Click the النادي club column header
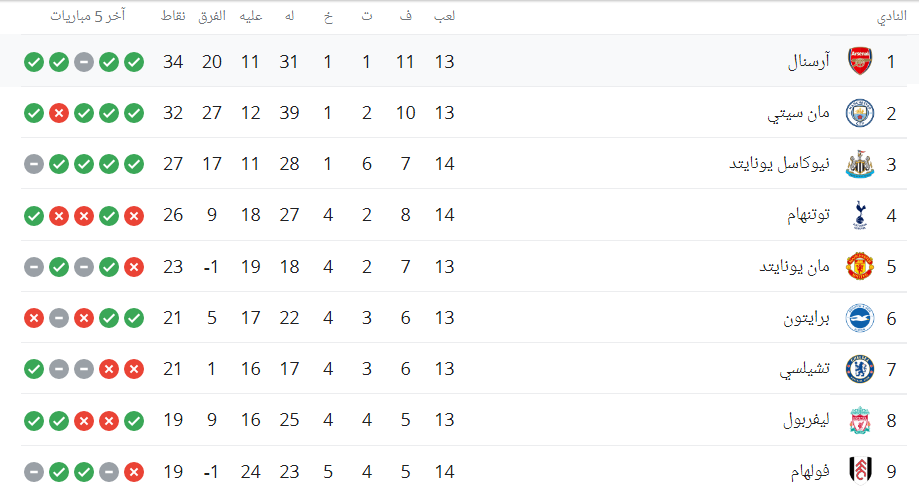Screen dimensions: 919x490 892,17
